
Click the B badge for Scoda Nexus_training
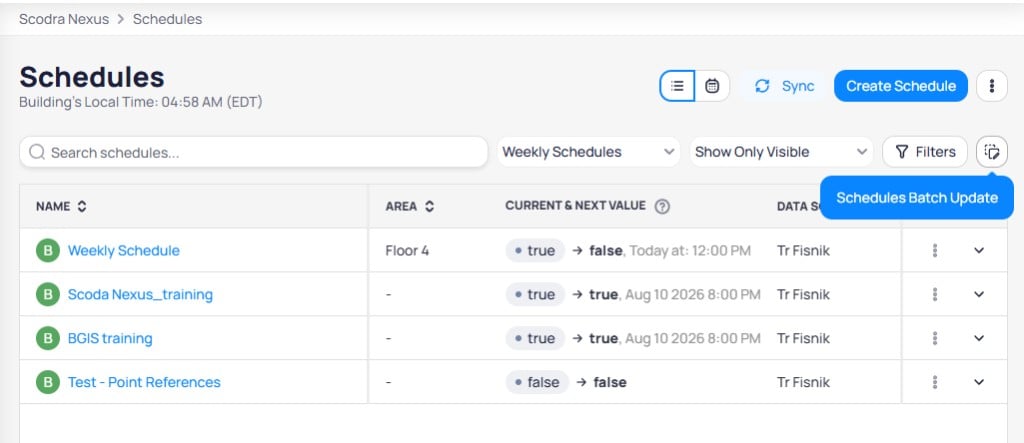coord(48,294)
